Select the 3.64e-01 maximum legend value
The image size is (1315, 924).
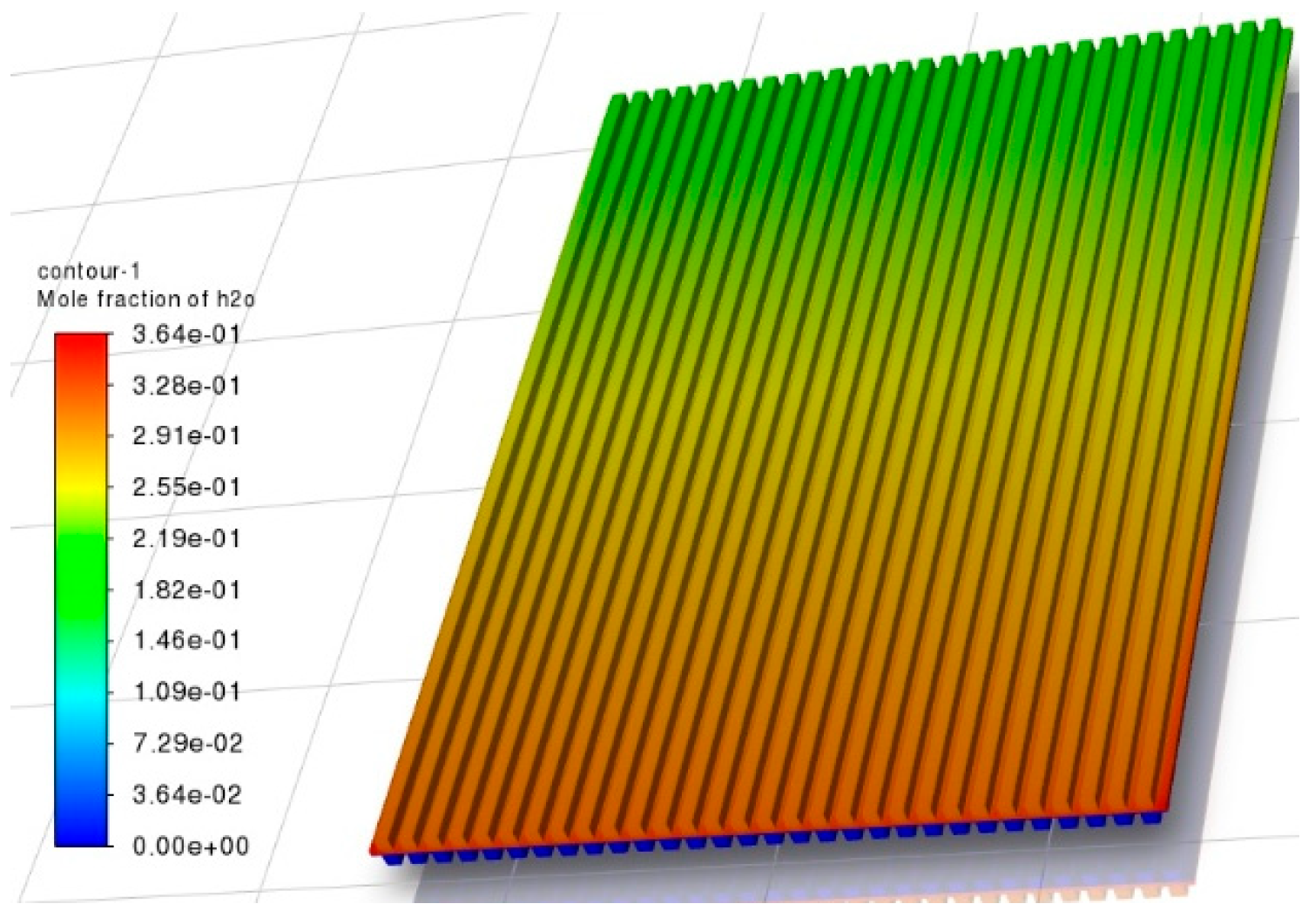click(x=185, y=334)
